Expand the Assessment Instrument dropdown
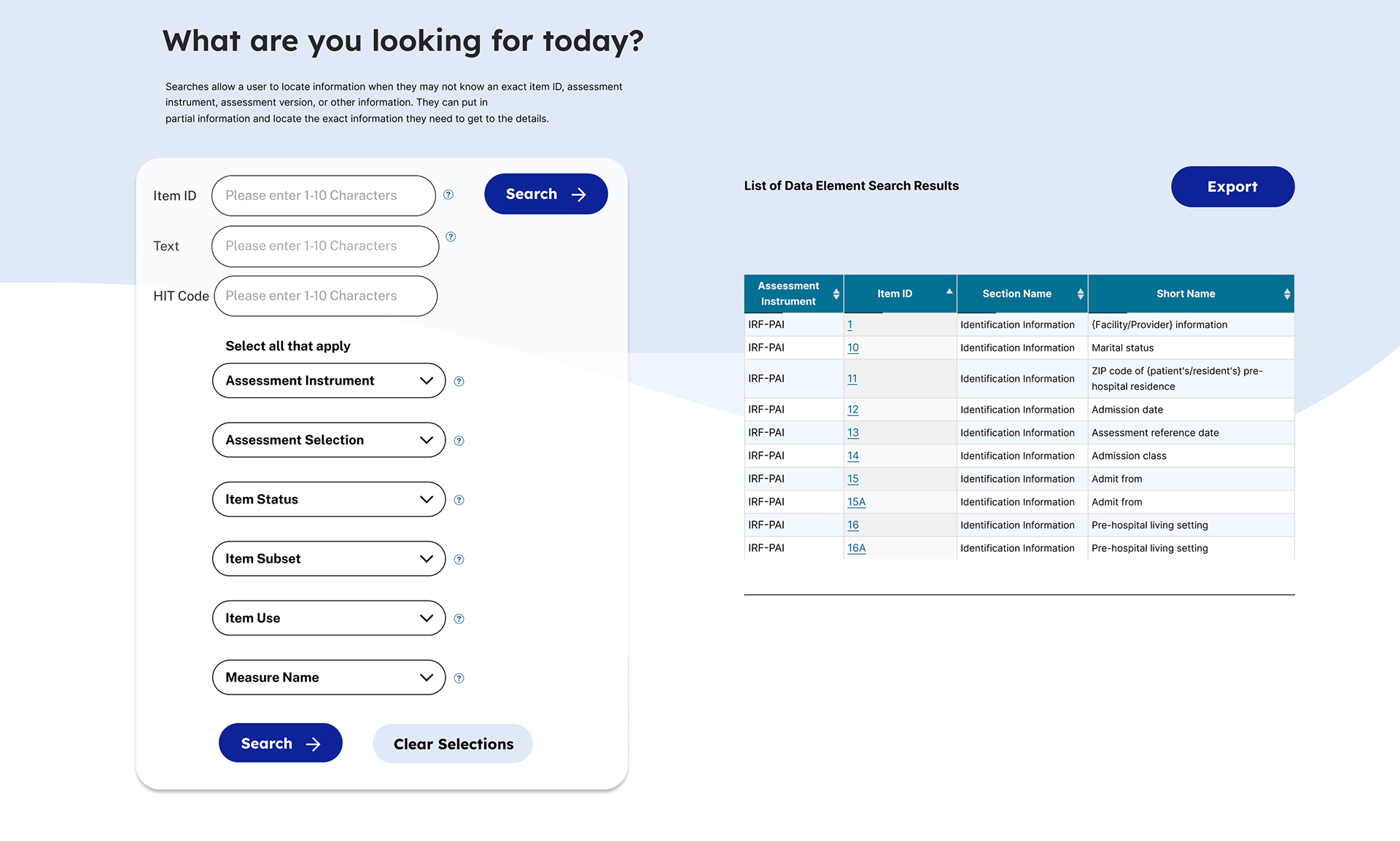The width and height of the screenshot is (1400, 841). 329,380
